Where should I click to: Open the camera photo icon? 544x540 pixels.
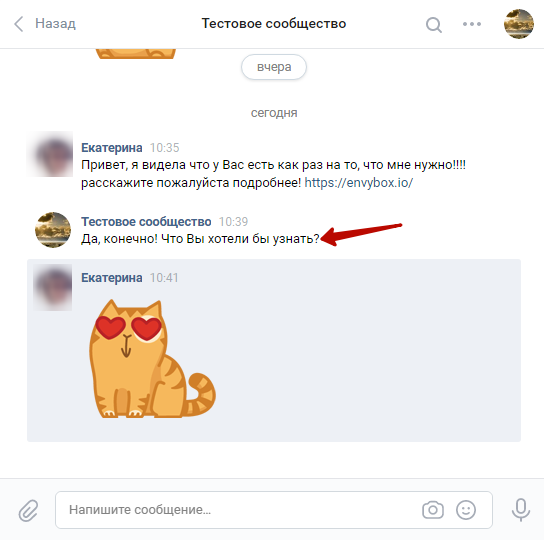coord(433,510)
